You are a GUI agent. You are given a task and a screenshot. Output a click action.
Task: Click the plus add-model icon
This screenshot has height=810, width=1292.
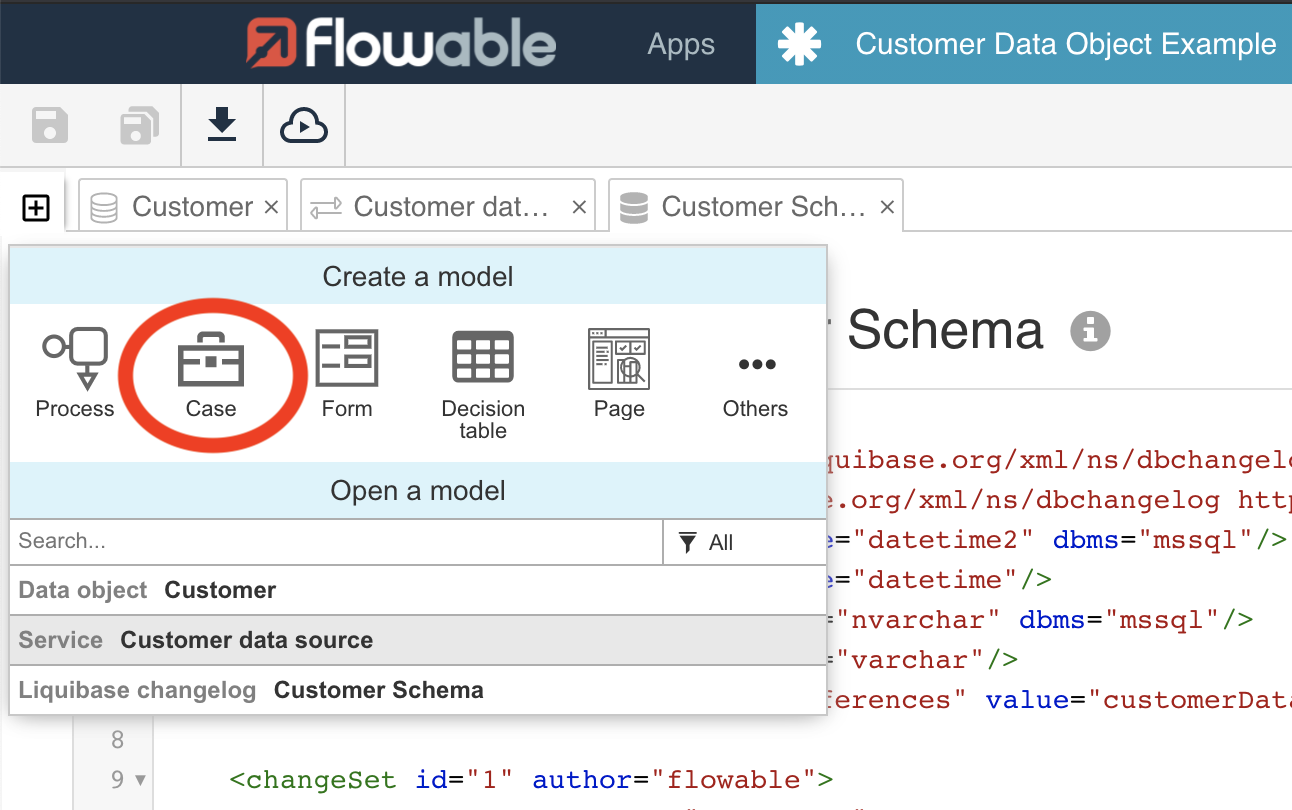tap(36, 208)
